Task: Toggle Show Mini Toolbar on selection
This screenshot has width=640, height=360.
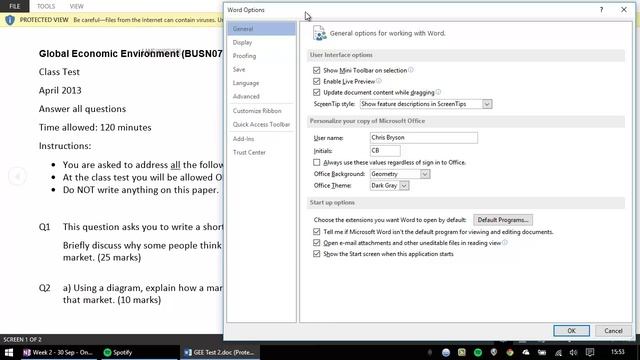Action: tap(316, 70)
